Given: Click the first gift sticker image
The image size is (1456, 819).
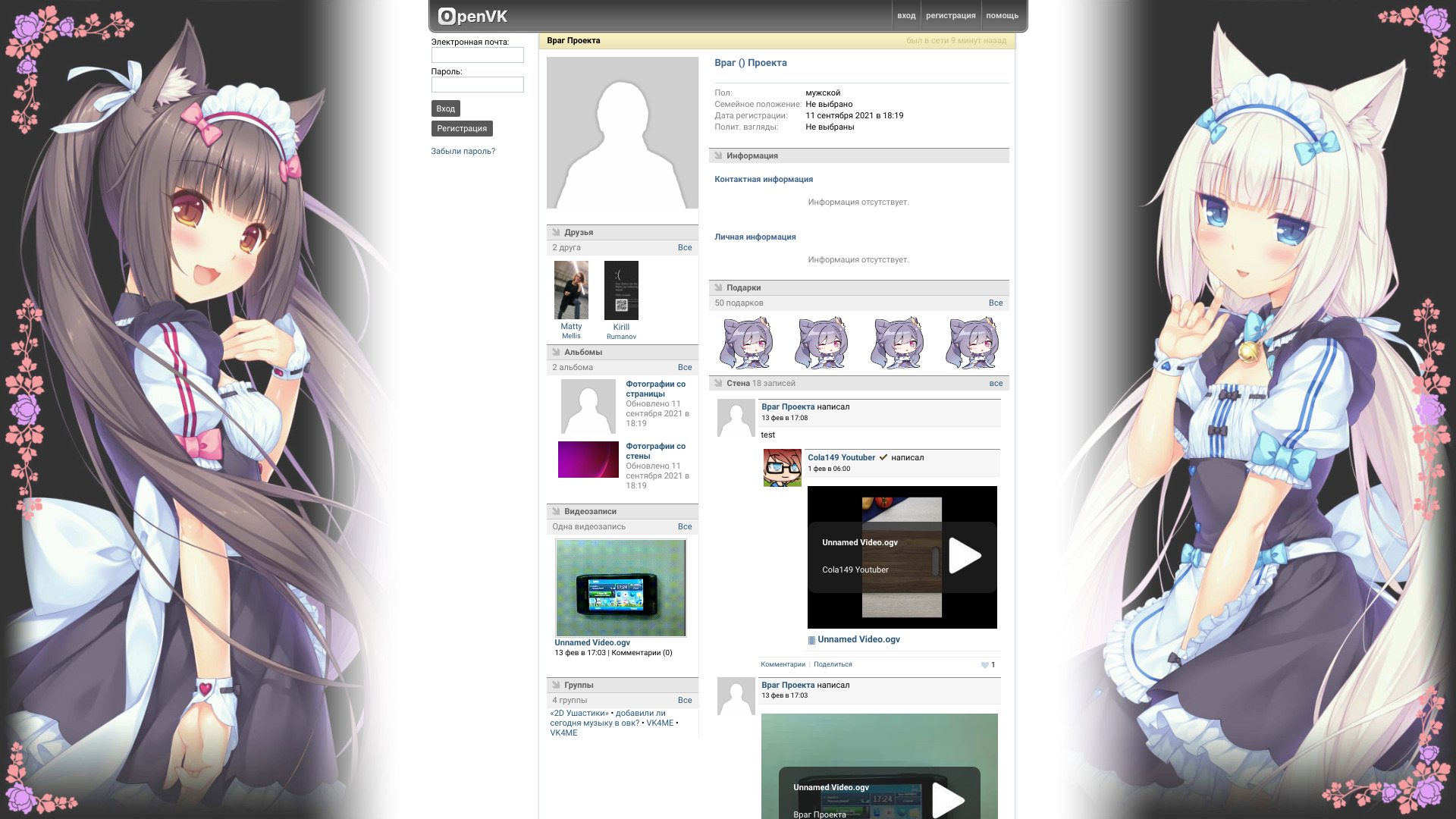Looking at the screenshot, I should pos(746,343).
